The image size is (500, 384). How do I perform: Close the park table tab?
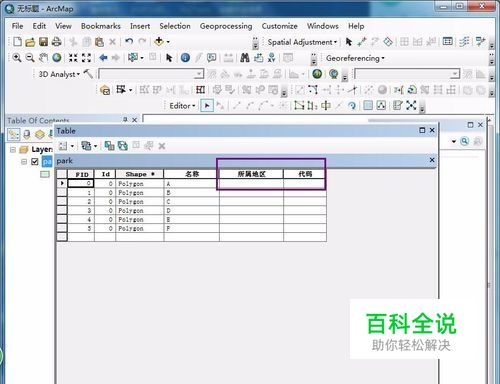pyautogui.click(x=432, y=160)
